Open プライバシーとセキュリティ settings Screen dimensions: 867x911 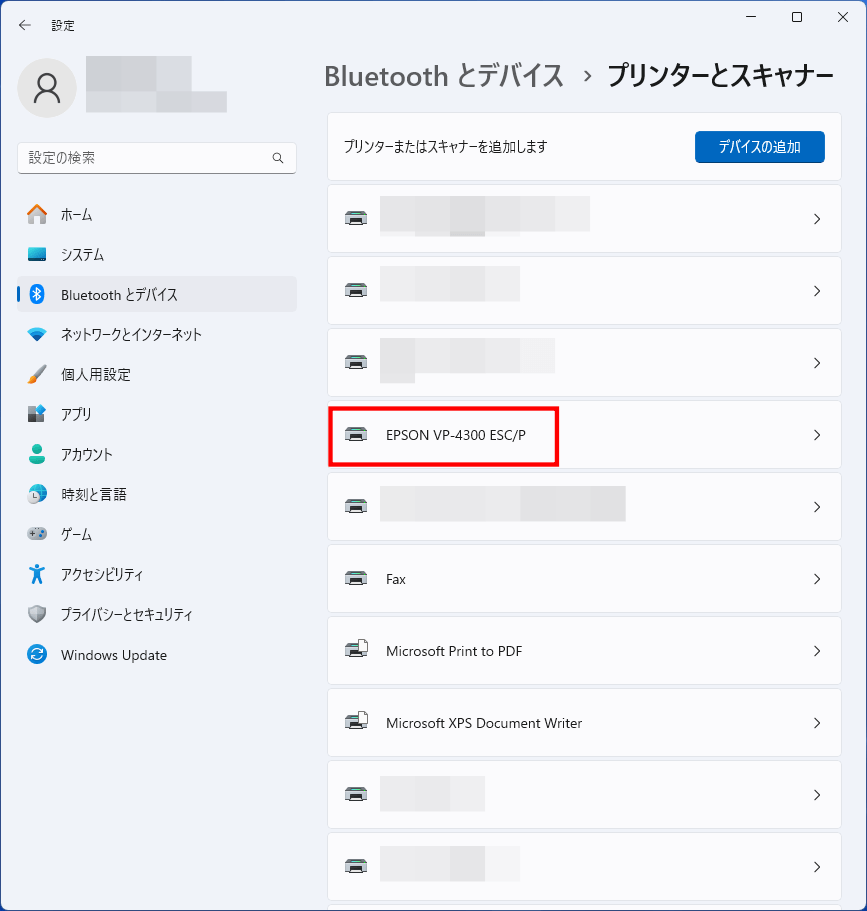pos(126,615)
